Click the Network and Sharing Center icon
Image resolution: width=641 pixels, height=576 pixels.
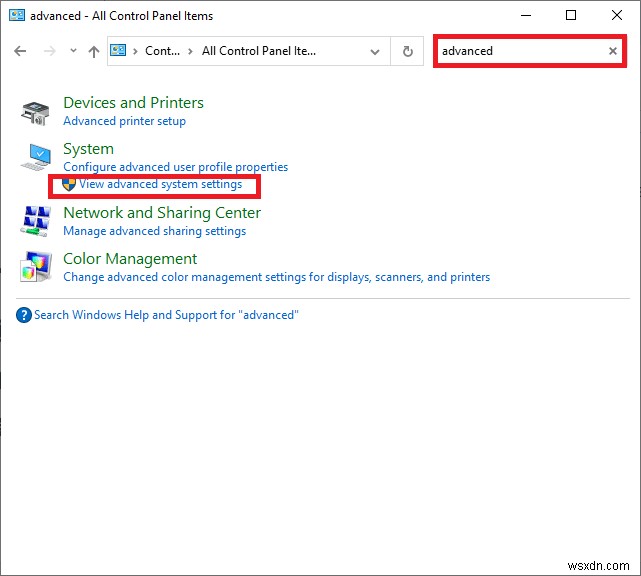[x=36, y=221]
